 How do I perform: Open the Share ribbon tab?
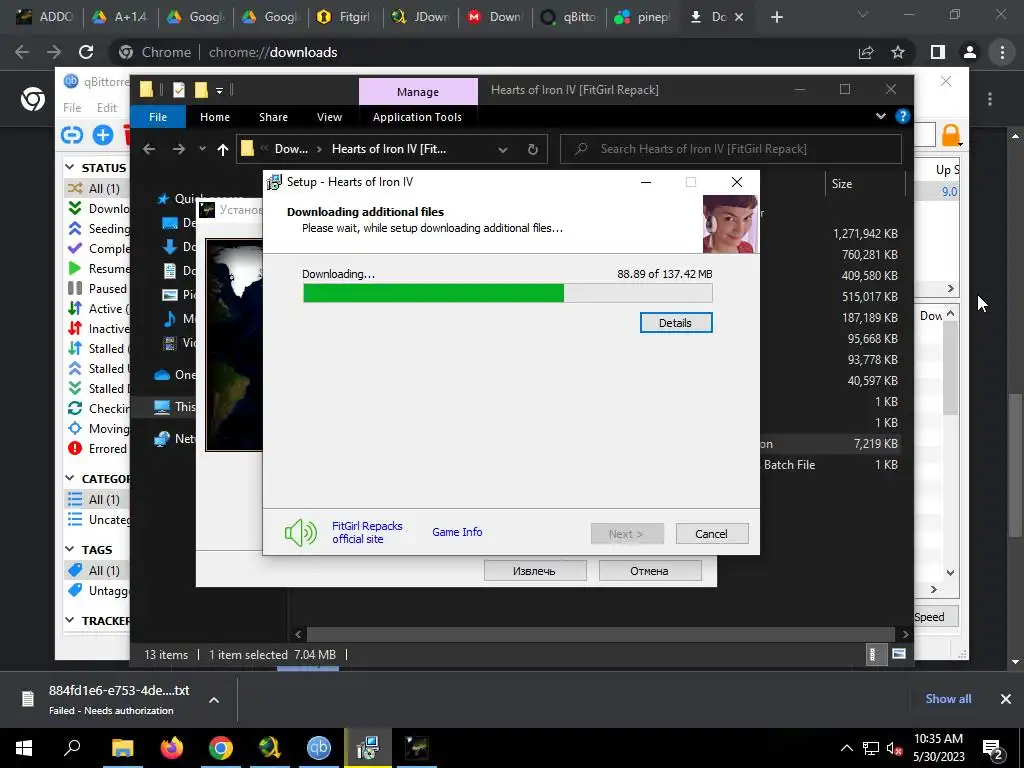[273, 117]
